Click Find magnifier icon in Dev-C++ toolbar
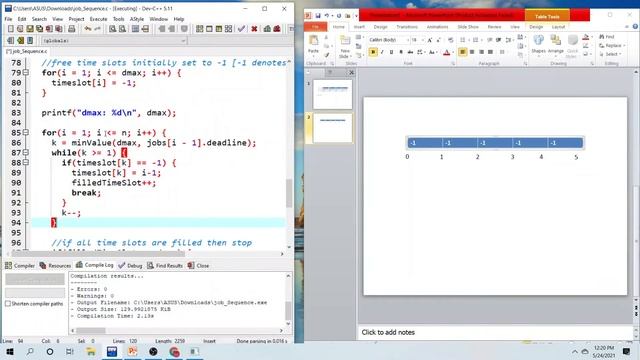The height and width of the screenshot is (360, 640). click(113, 29)
